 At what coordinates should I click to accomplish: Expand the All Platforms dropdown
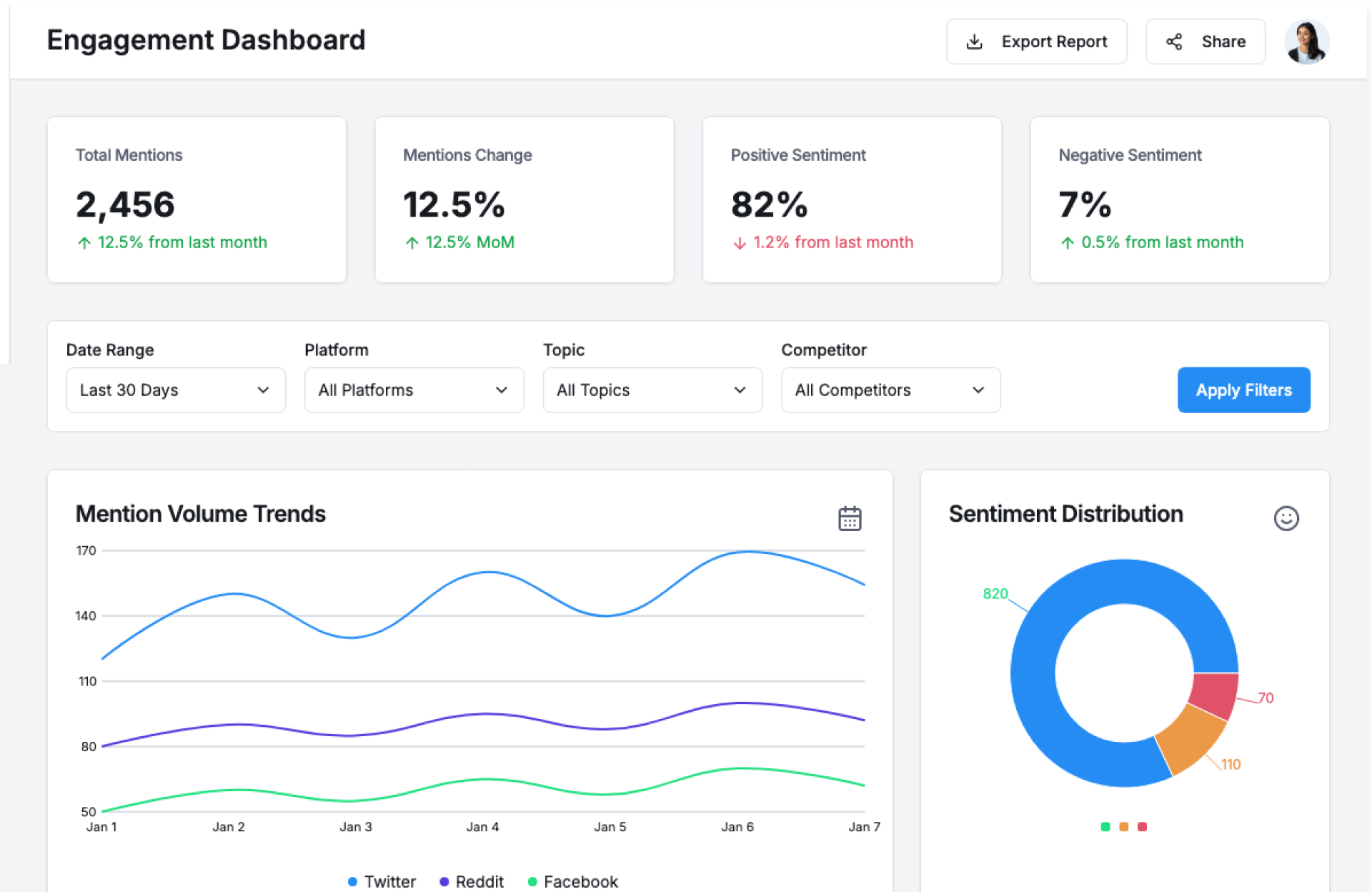click(414, 390)
